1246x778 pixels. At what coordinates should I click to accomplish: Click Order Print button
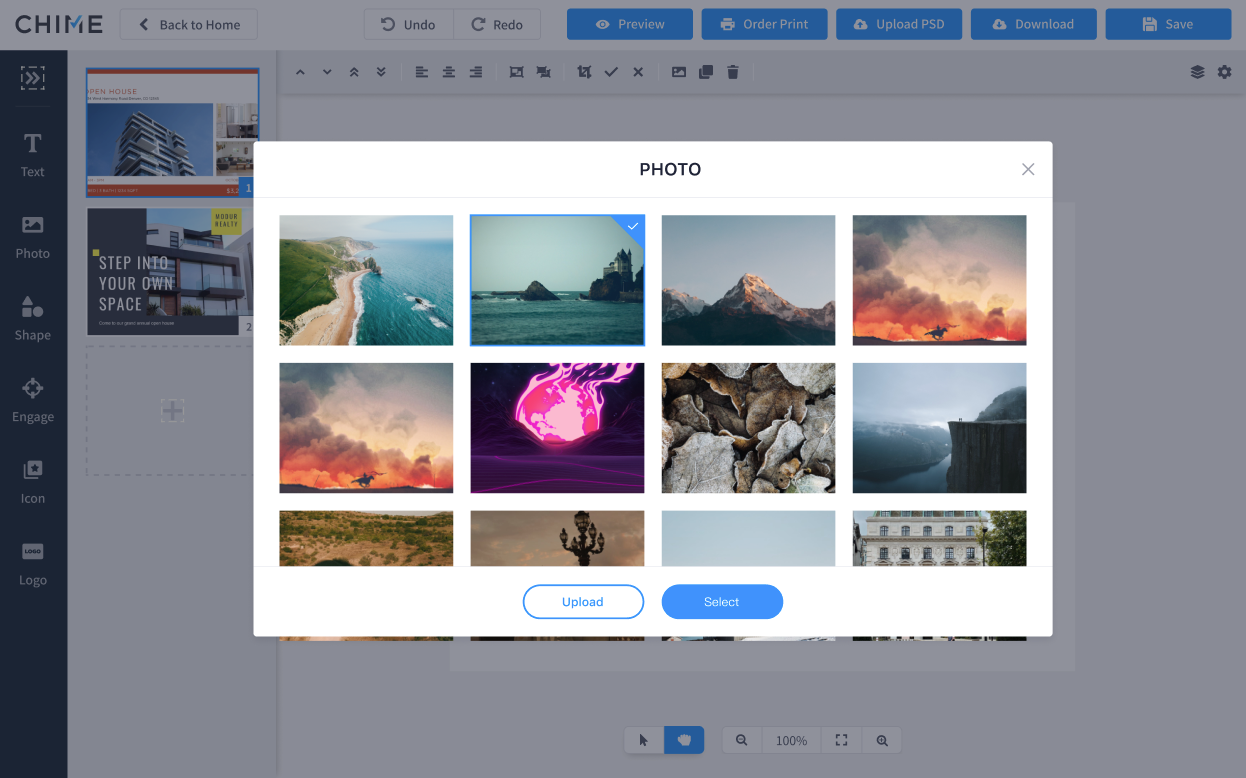click(x=764, y=24)
